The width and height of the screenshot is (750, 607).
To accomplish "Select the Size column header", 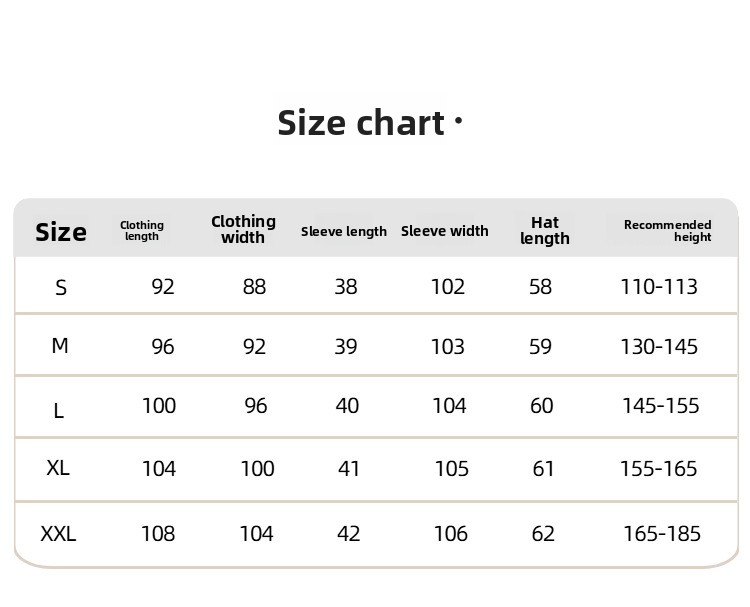I will (x=61, y=232).
